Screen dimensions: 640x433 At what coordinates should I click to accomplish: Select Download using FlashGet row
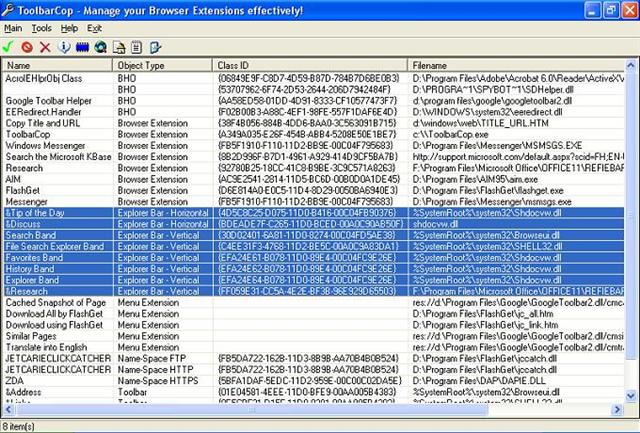pyautogui.click(x=313, y=325)
